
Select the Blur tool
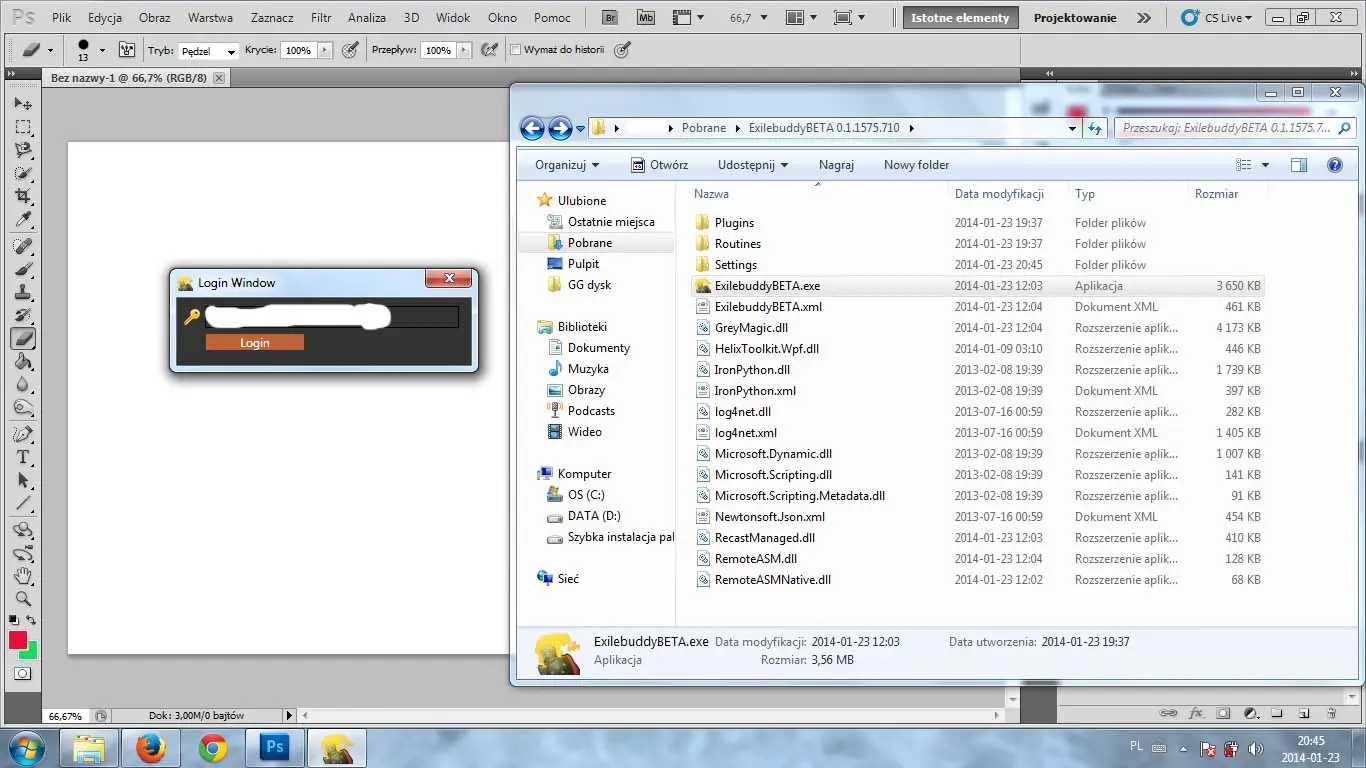click(23, 384)
